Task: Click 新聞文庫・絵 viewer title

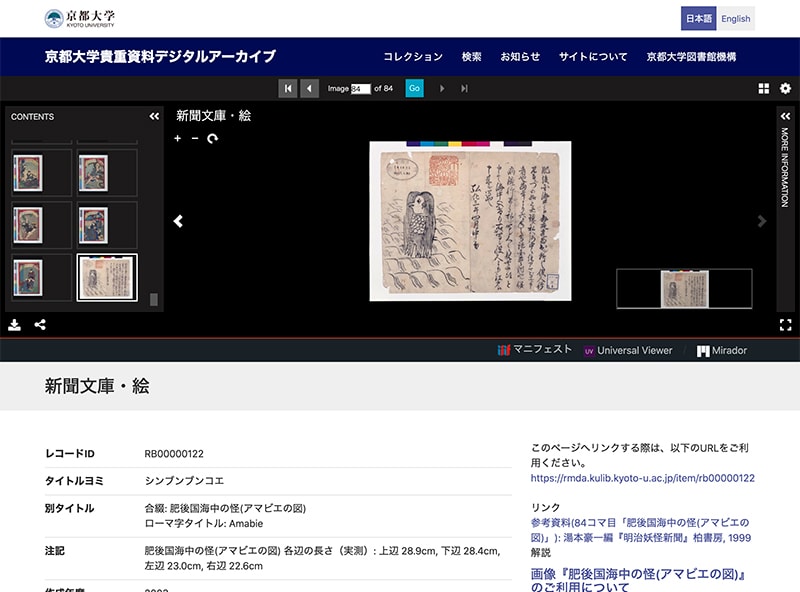Action: [x=213, y=116]
